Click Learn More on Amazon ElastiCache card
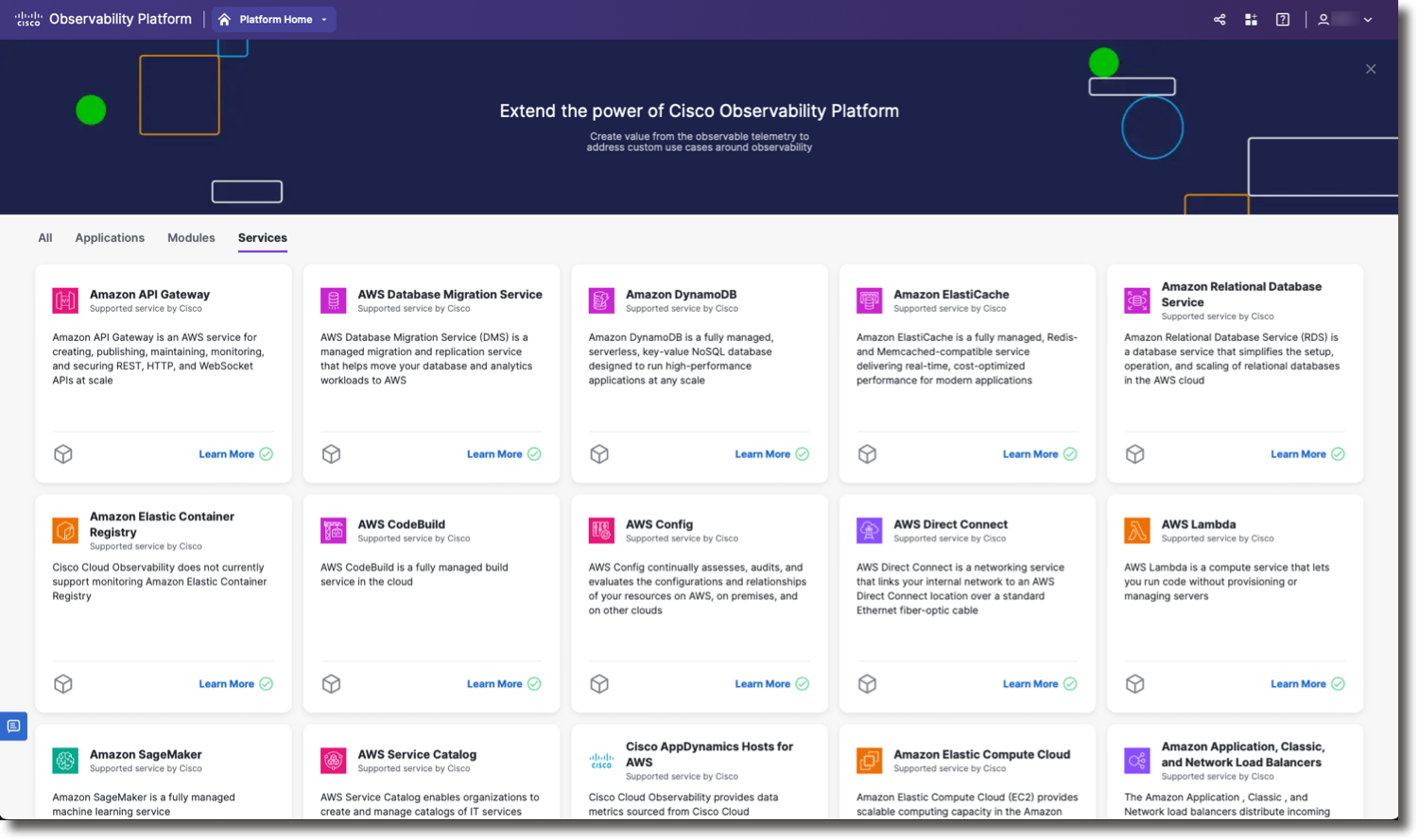Viewport: 1418px width, 840px height. [x=1030, y=454]
